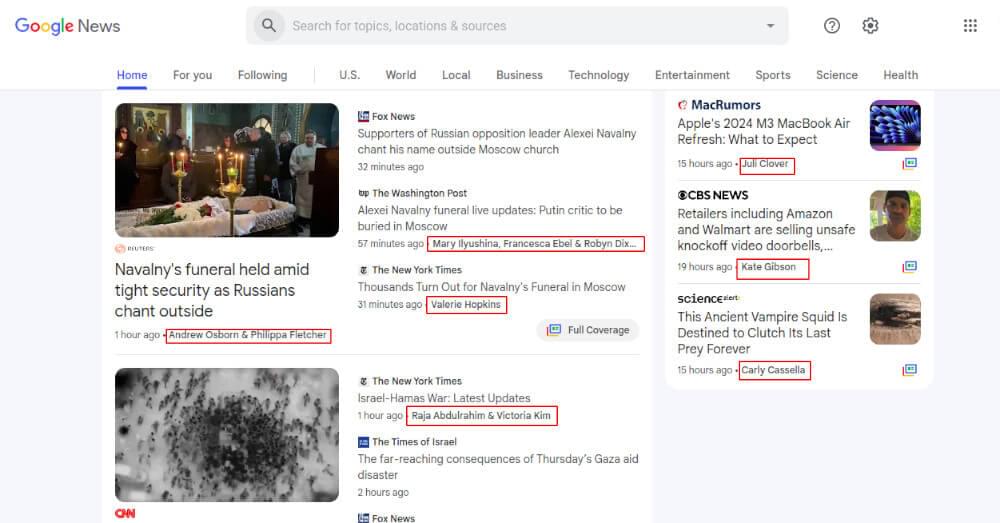Open "Retailers including Amazon and Walmart" article

click(x=766, y=230)
